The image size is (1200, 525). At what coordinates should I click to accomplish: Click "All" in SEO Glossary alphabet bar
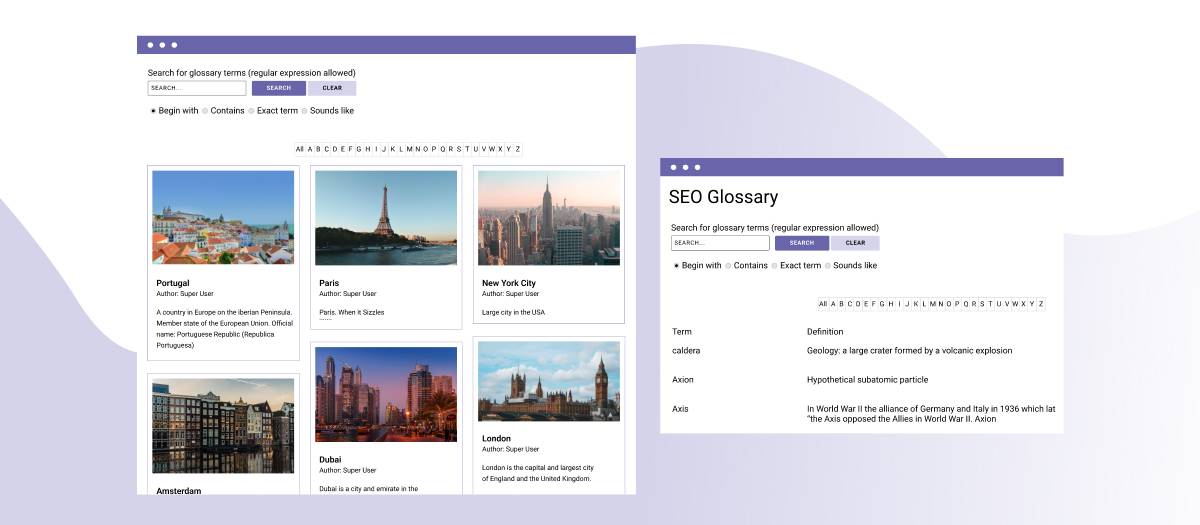[822, 304]
